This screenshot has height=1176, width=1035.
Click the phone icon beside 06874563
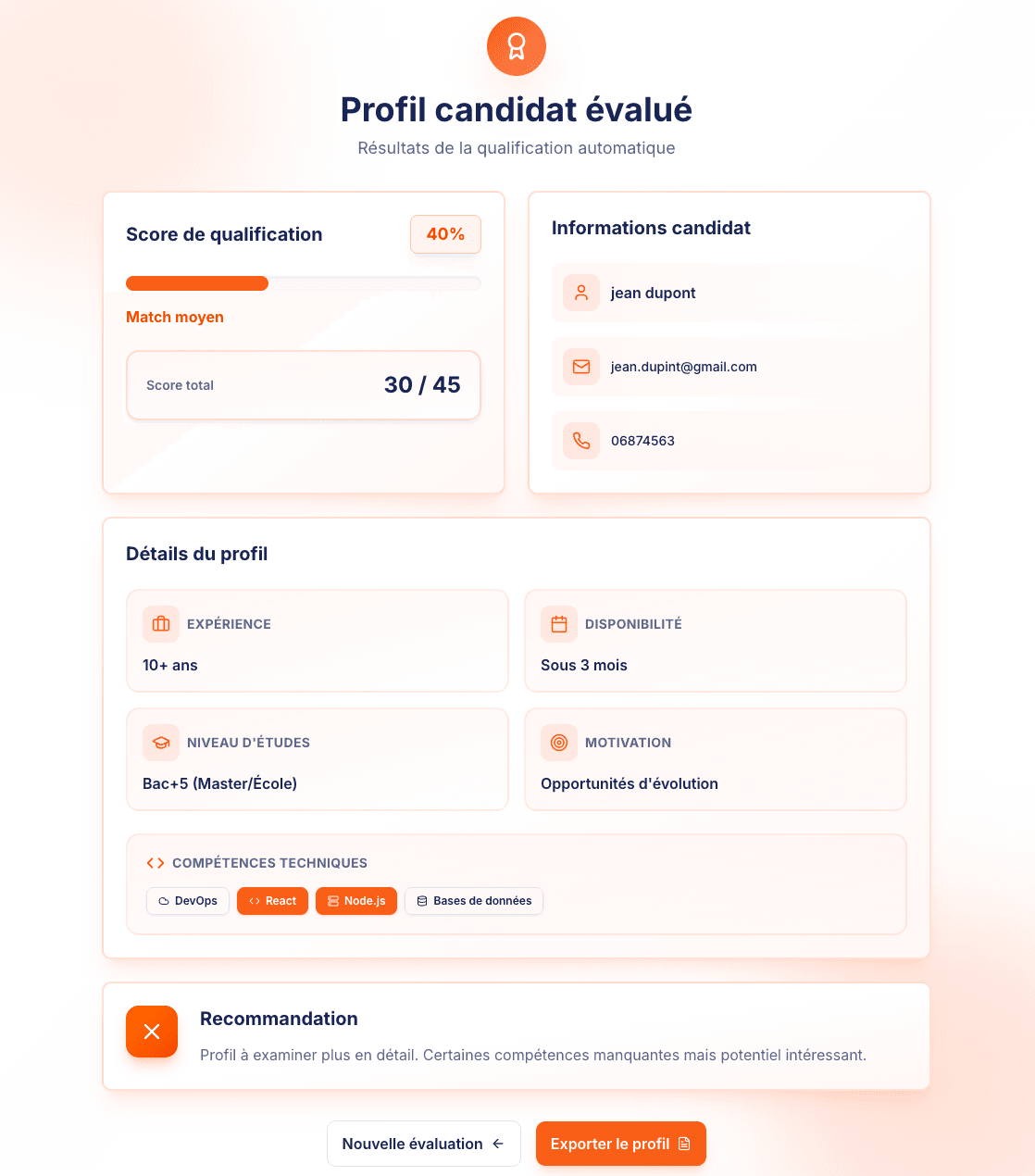click(580, 441)
